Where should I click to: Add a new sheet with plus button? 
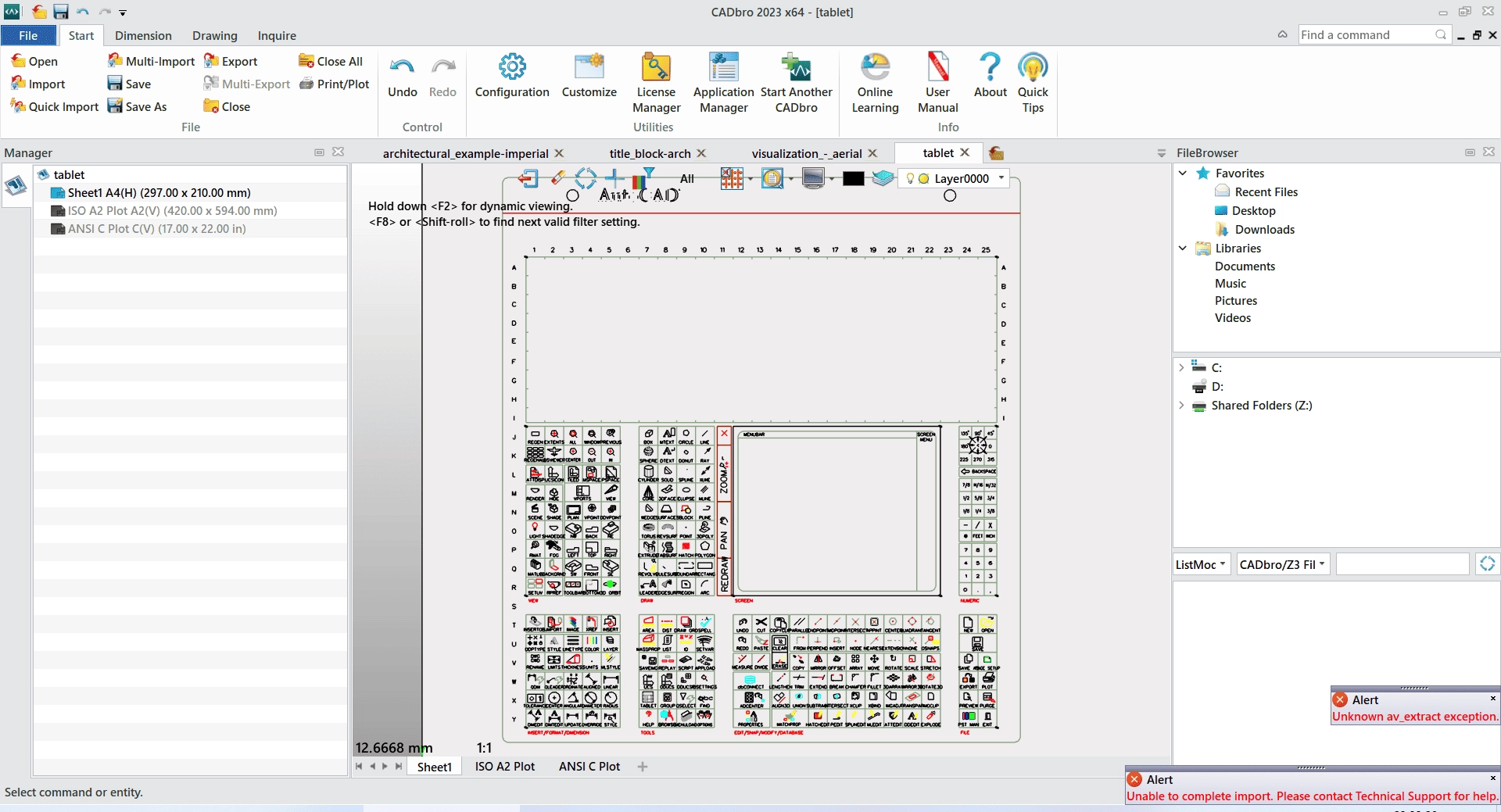[x=643, y=767]
